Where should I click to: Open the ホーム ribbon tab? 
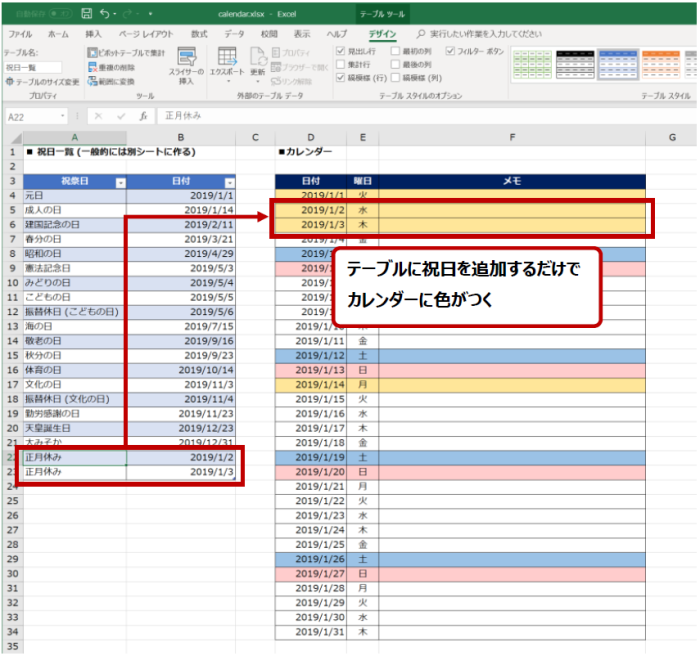(58, 33)
